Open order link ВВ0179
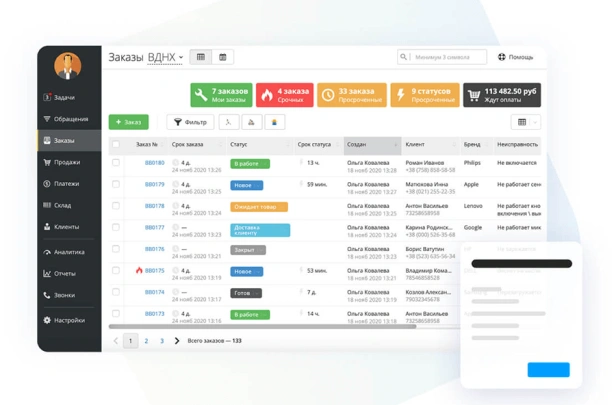The height and width of the screenshot is (405, 616). pos(155,184)
